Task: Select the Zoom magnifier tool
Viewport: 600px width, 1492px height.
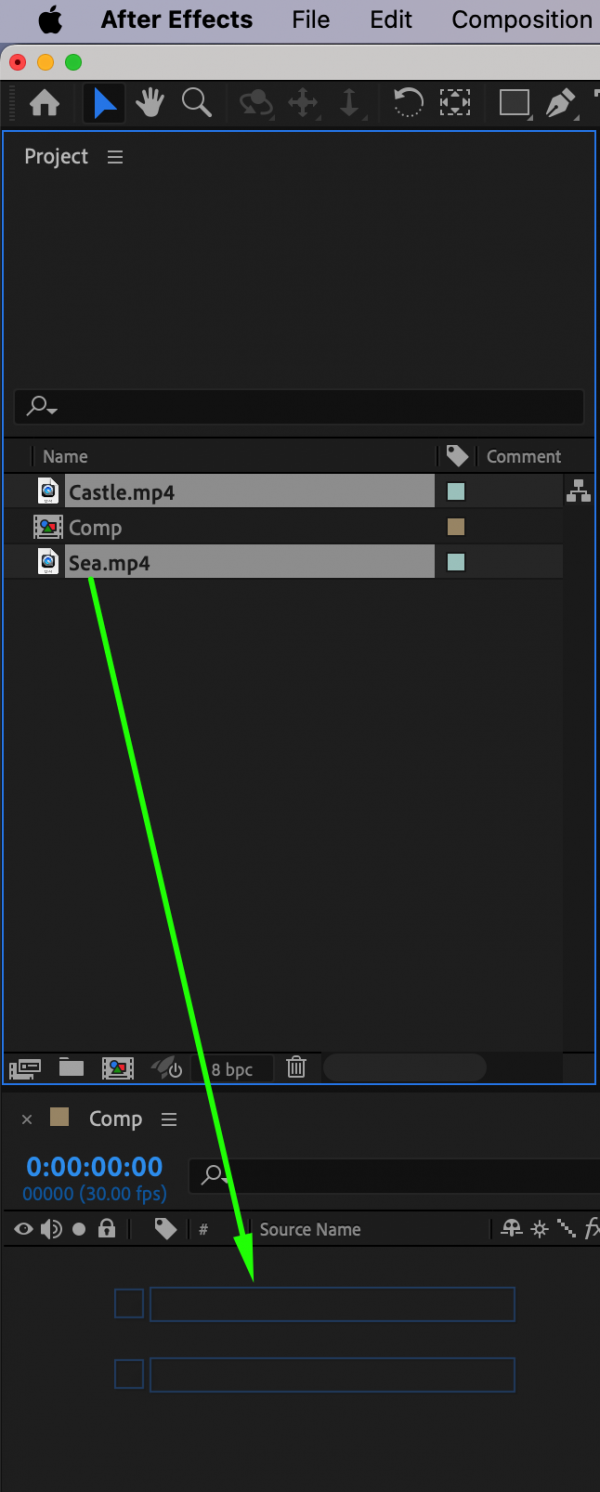Action: tap(196, 103)
